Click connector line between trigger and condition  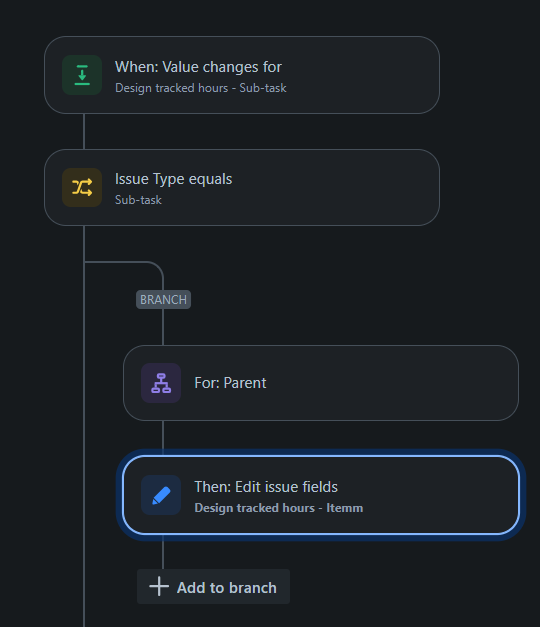(84, 132)
